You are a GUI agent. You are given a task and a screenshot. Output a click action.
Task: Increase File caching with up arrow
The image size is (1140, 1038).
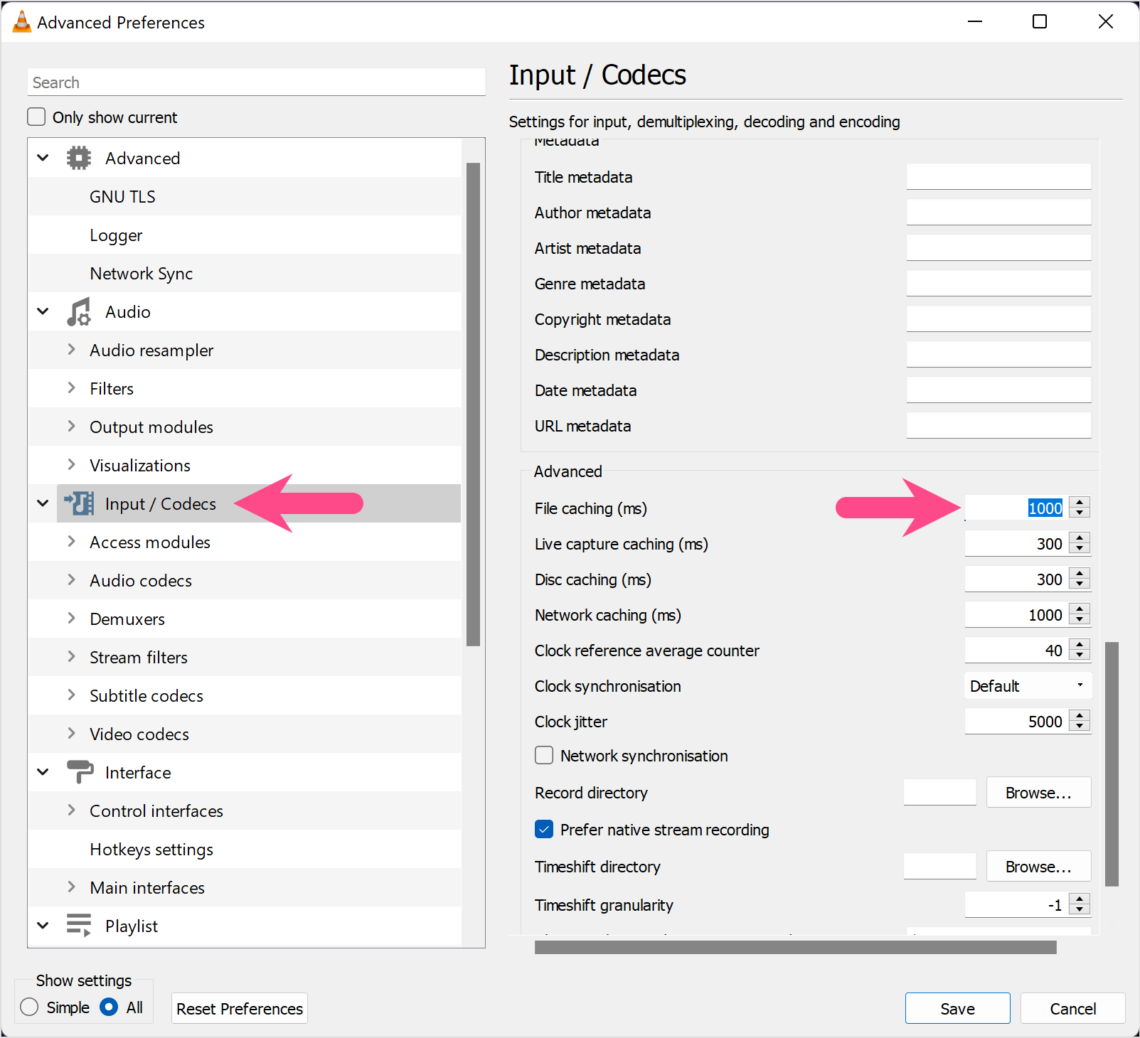click(x=1078, y=503)
